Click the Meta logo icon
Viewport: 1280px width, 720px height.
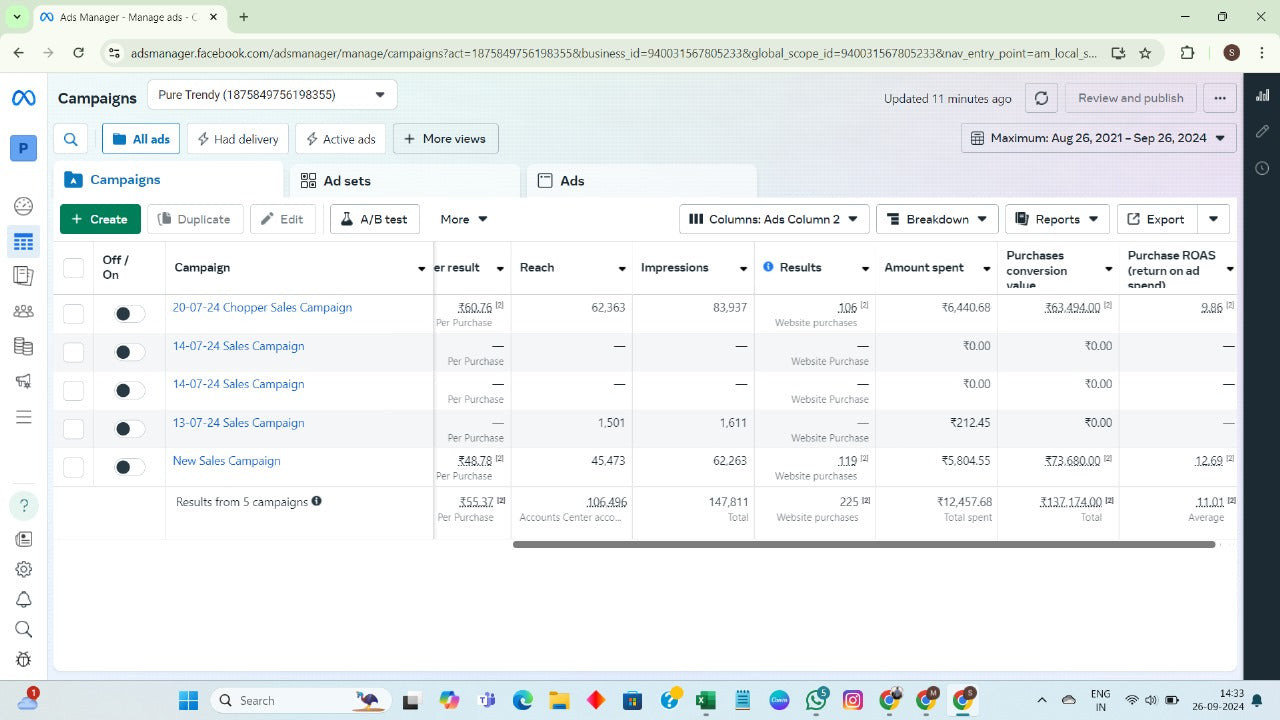(x=23, y=98)
